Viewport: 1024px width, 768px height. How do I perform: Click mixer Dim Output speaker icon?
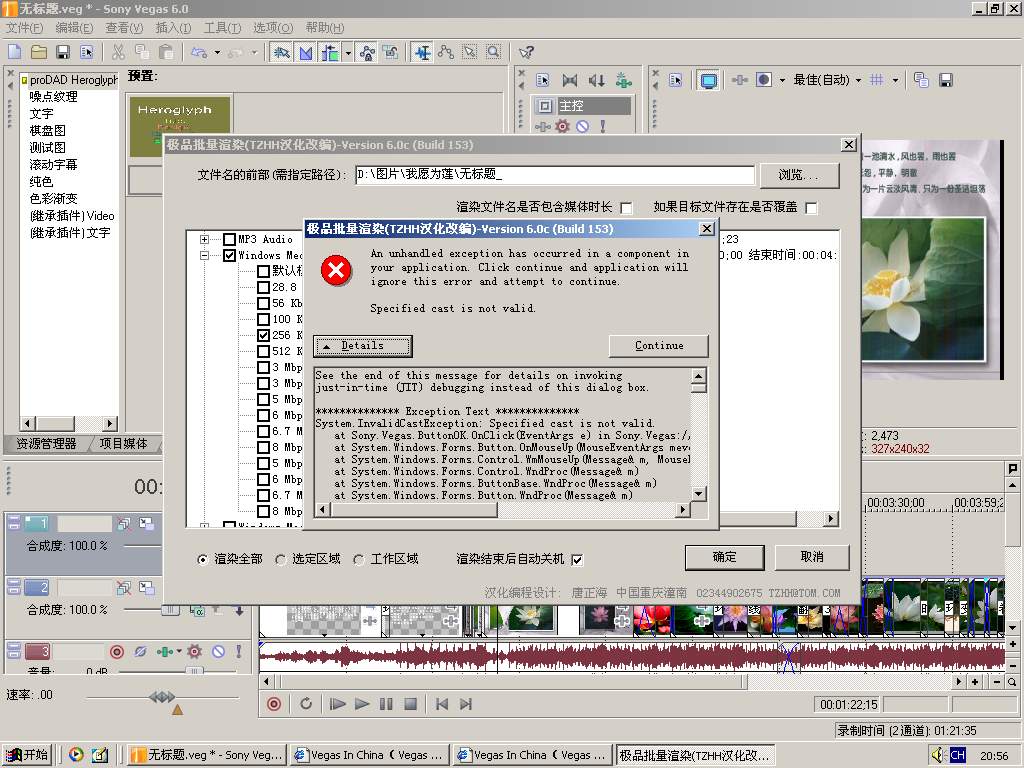[596, 80]
